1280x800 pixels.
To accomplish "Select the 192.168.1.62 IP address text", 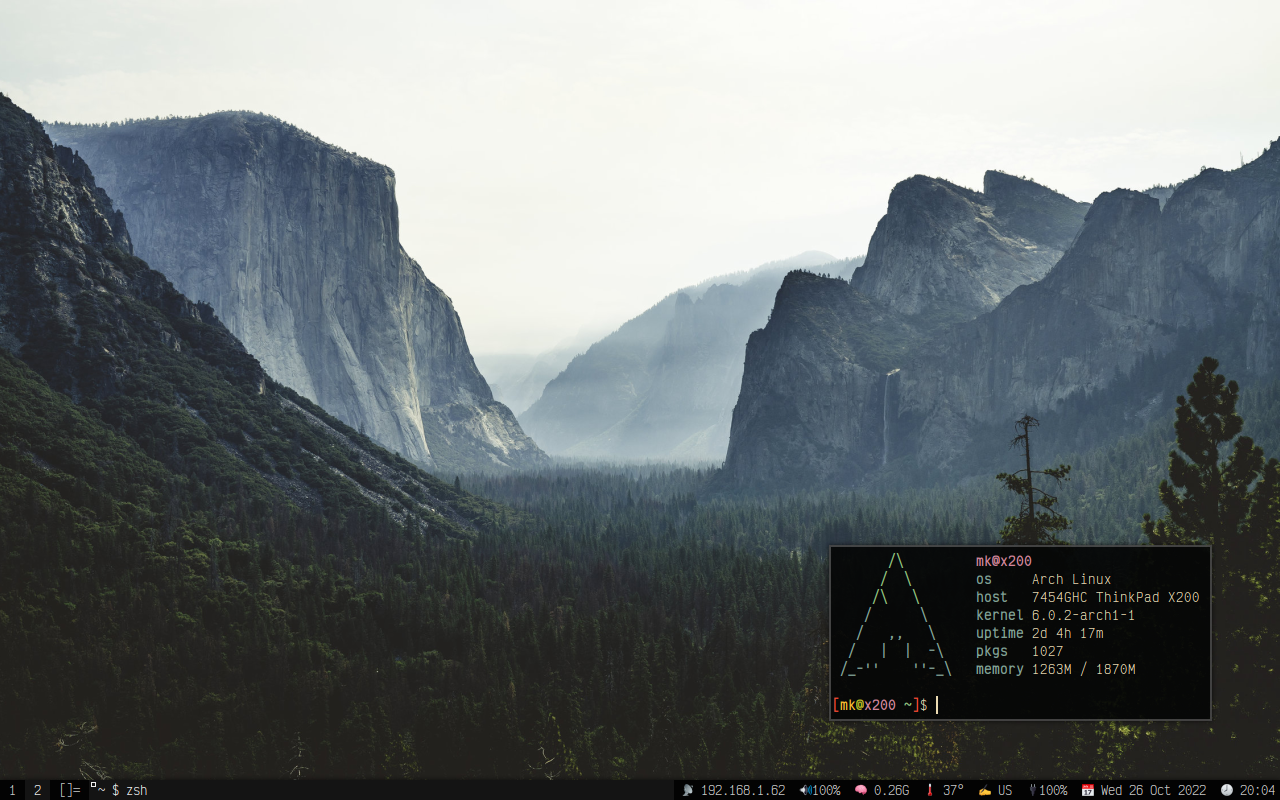I will tap(743, 790).
